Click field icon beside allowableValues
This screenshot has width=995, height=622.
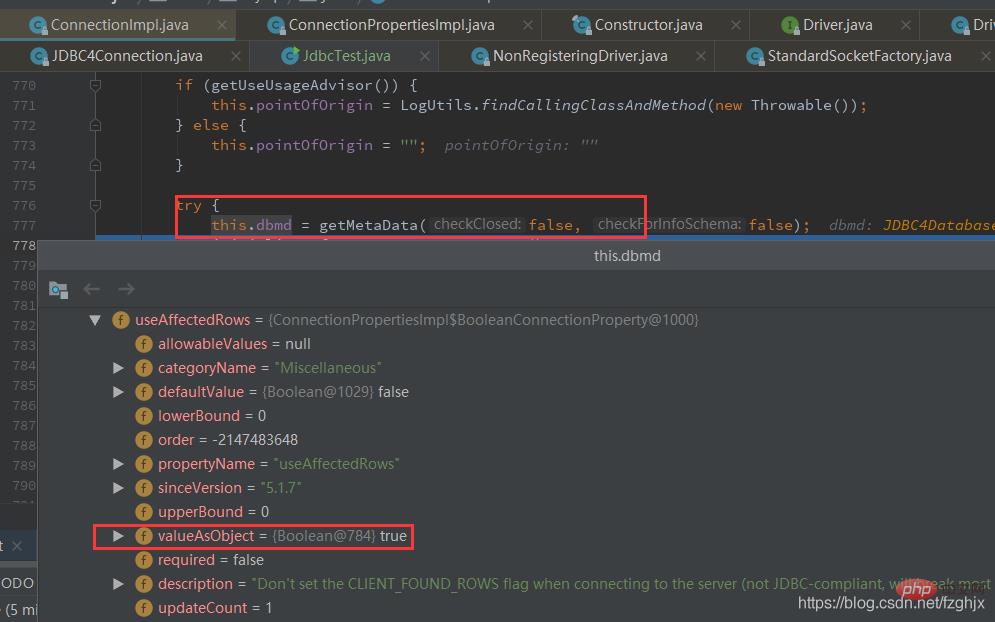click(x=144, y=344)
